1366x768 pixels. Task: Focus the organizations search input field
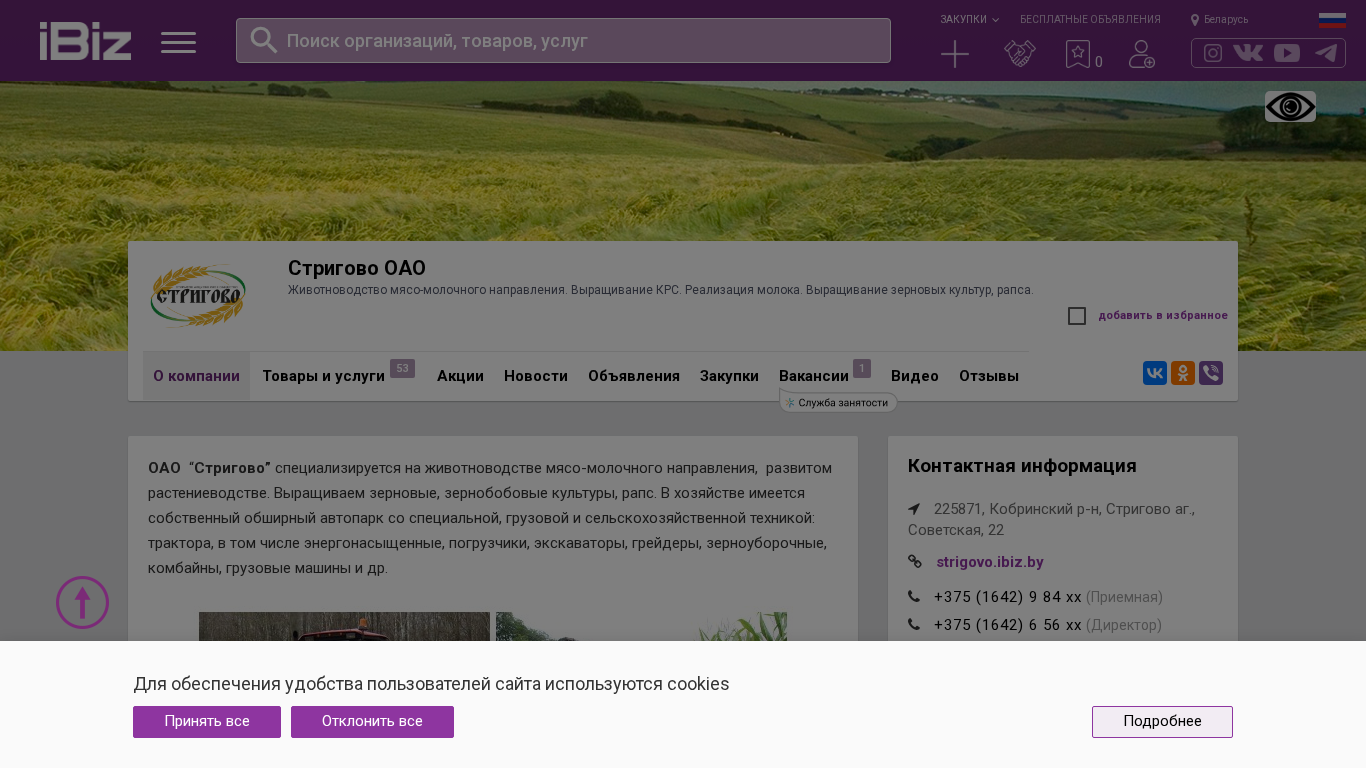pyautogui.click(x=563, y=40)
